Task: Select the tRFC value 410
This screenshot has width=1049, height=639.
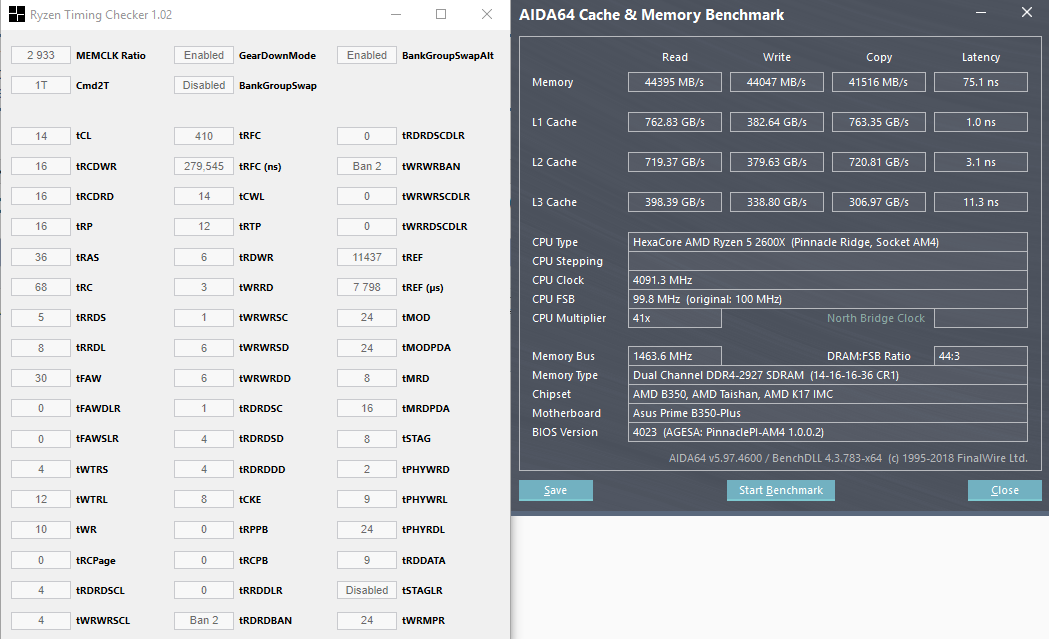Action: point(204,136)
